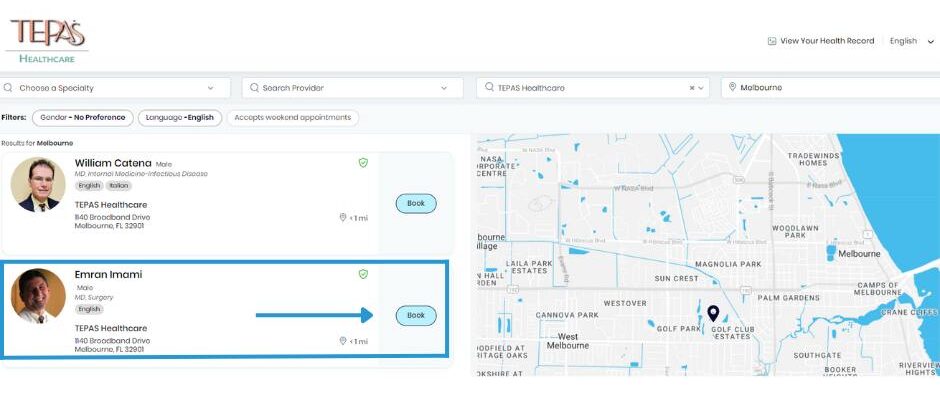Click distance pin icon on William Catena card
The image size is (940, 396).
(x=343, y=217)
